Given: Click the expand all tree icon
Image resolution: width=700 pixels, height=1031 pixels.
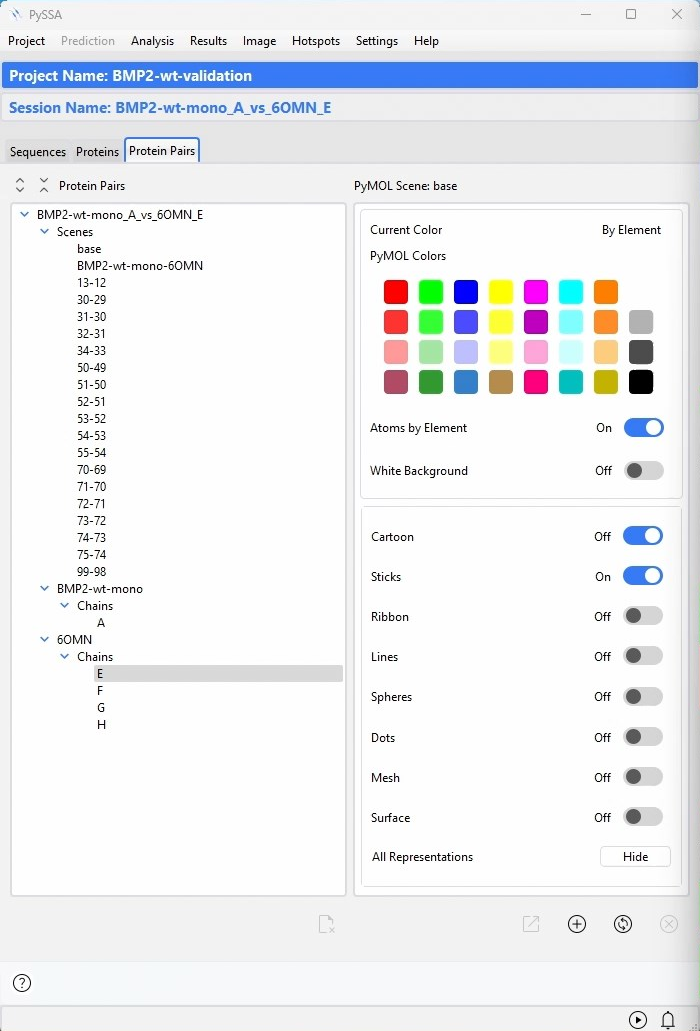Looking at the screenshot, I should point(20,185).
